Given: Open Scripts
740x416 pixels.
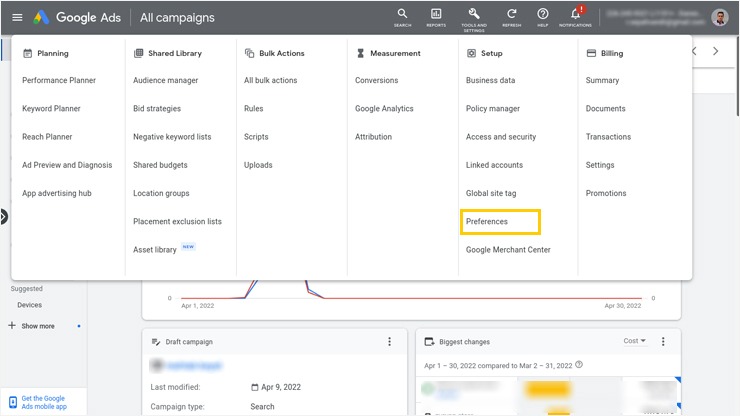Looking at the screenshot, I should coord(256,137).
